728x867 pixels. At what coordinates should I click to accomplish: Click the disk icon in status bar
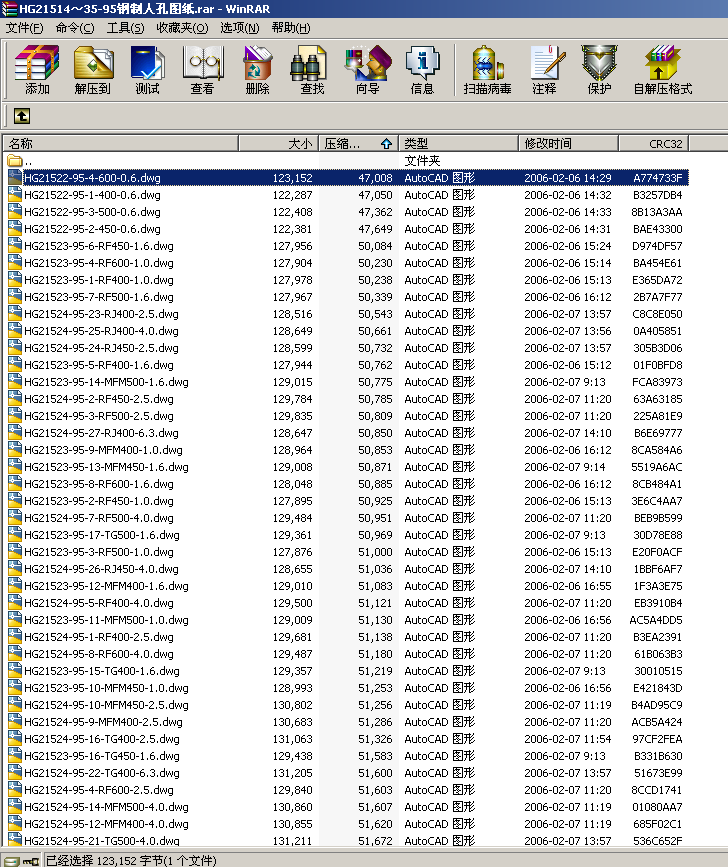(x=11, y=860)
